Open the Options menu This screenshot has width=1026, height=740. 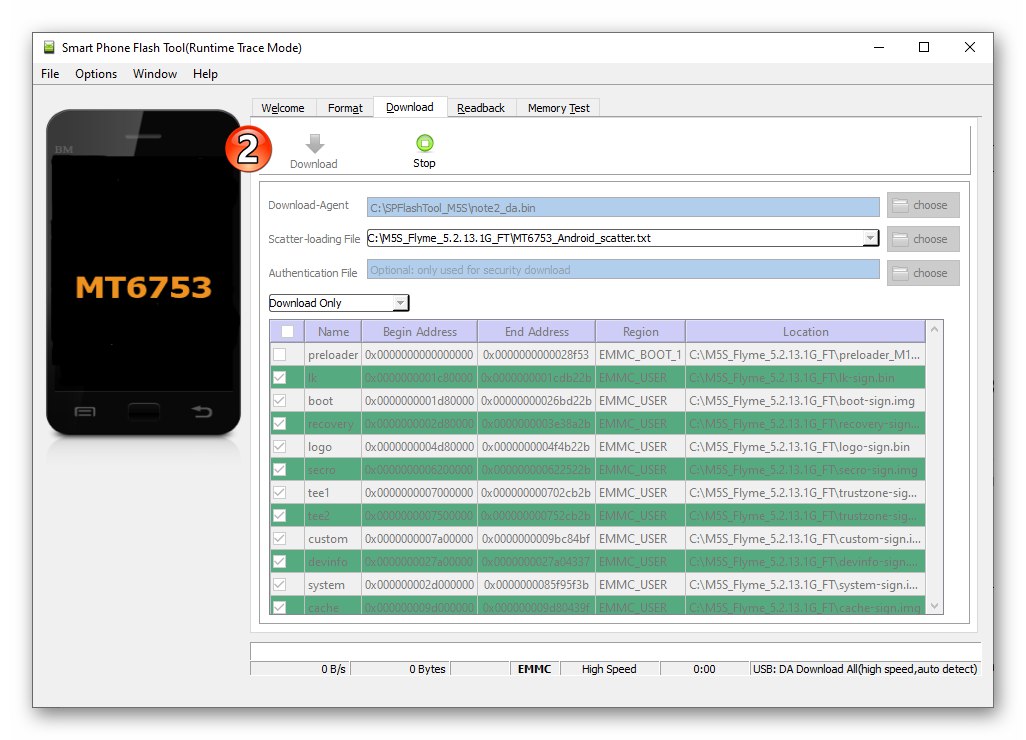coord(96,73)
